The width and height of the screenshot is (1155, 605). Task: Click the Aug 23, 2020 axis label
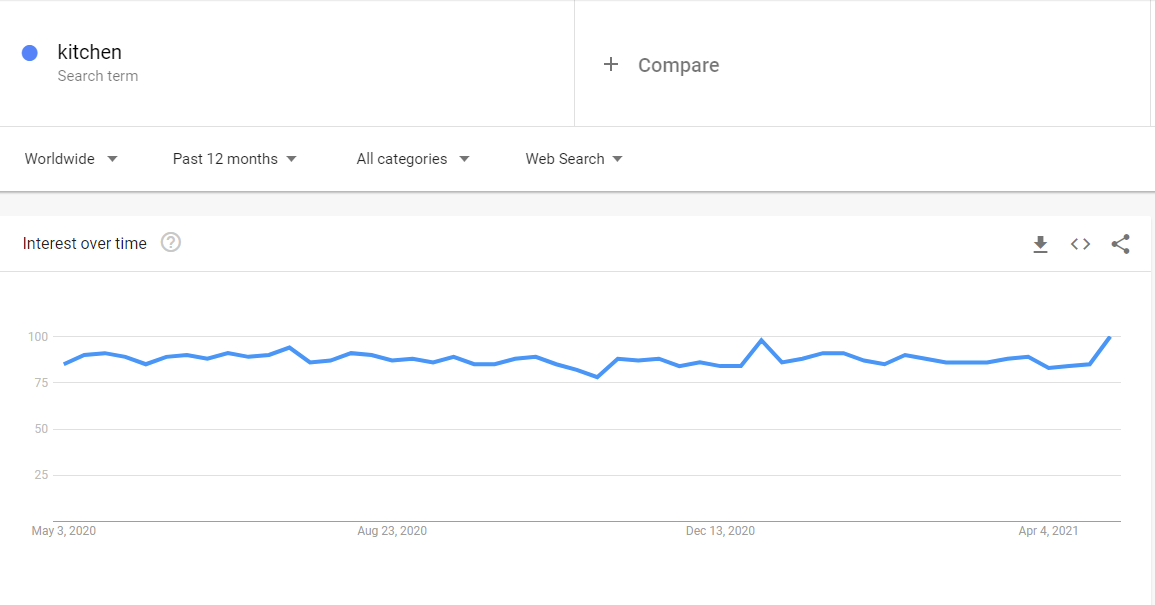pyautogui.click(x=392, y=531)
